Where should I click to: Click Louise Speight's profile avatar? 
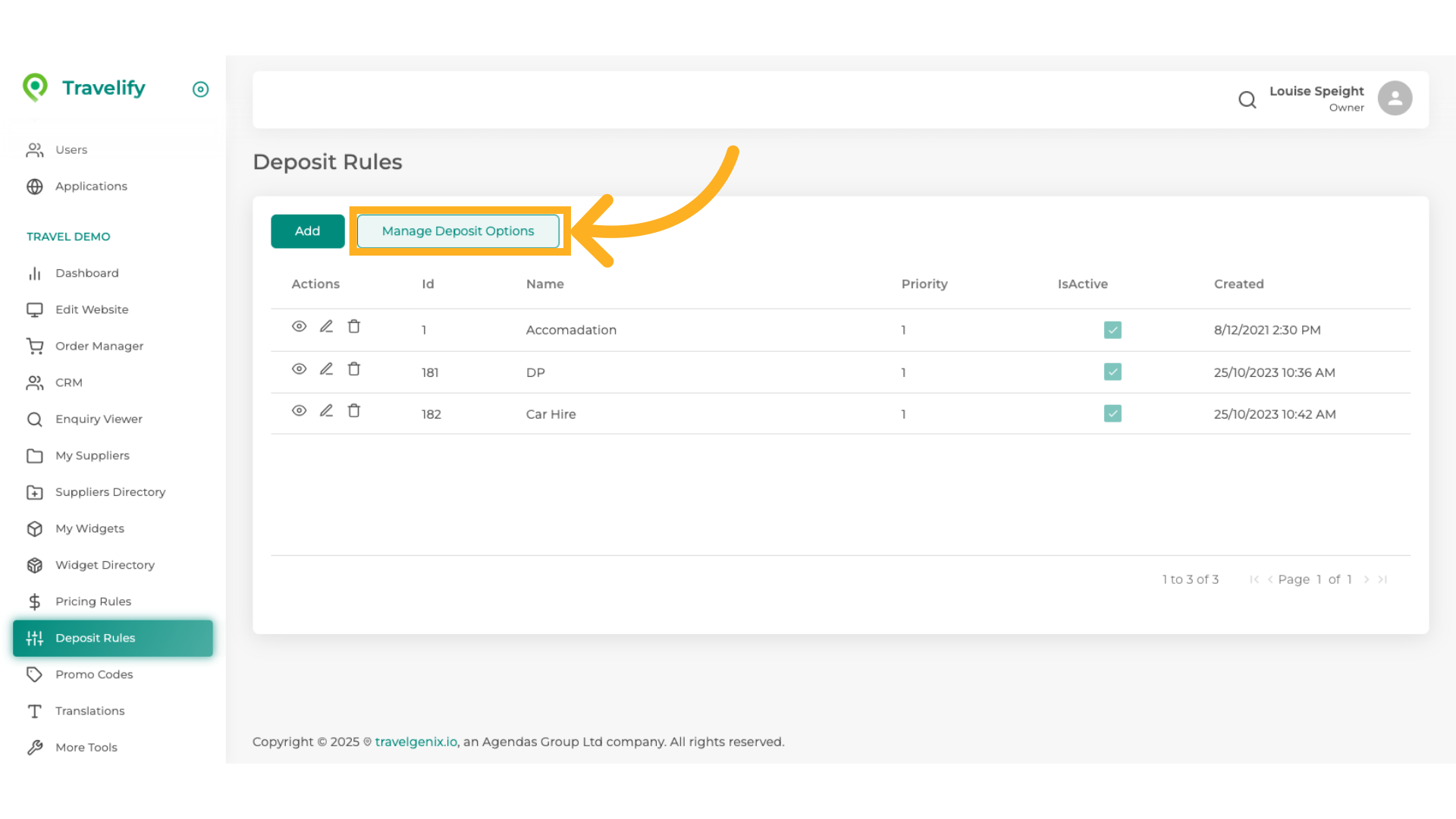[1395, 98]
